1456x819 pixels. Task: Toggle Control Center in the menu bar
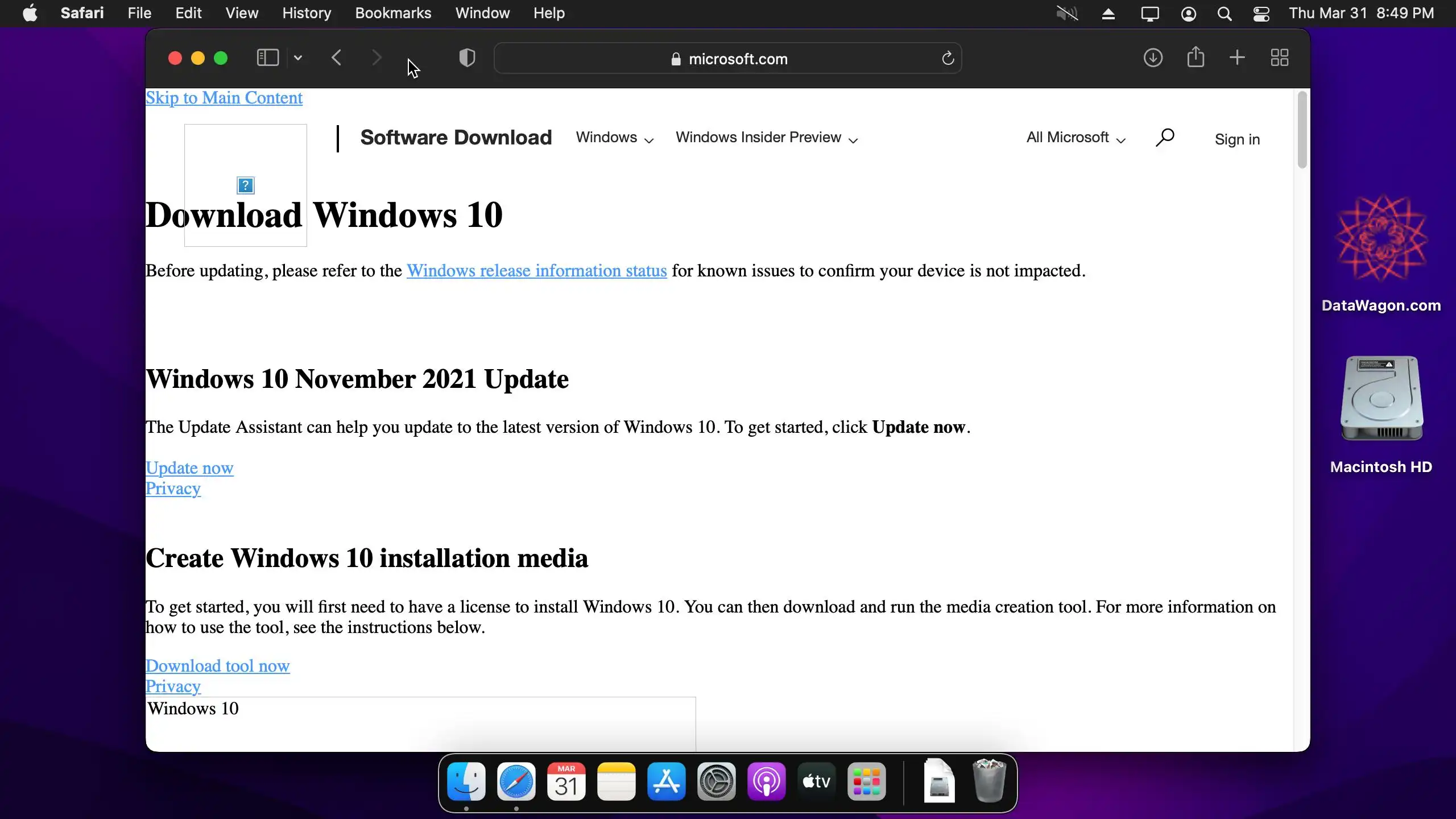click(x=1261, y=14)
